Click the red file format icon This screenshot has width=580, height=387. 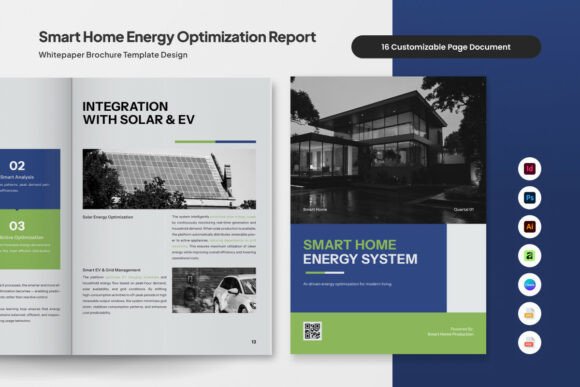point(529,343)
